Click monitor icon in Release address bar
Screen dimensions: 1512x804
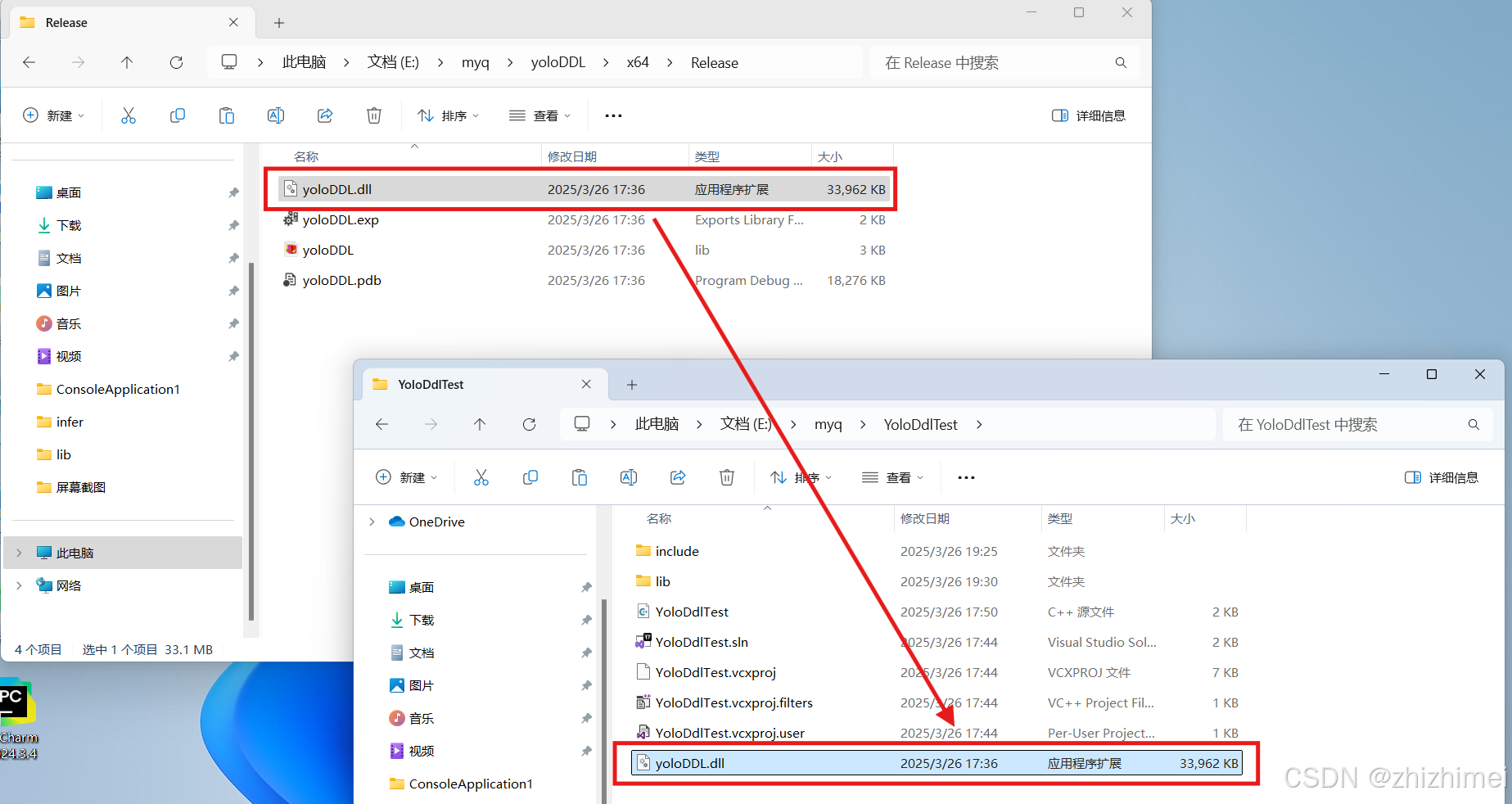(x=229, y=62)
